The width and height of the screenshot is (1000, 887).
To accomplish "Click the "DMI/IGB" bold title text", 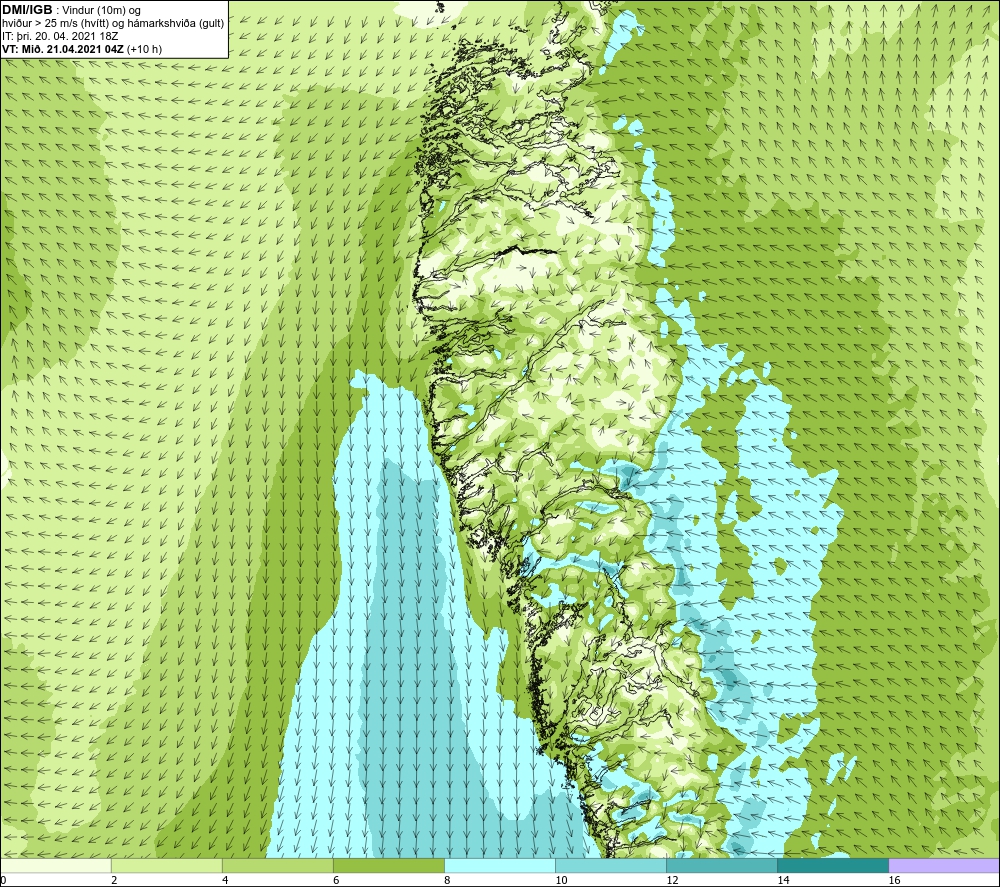I will [x=27, y=10].
